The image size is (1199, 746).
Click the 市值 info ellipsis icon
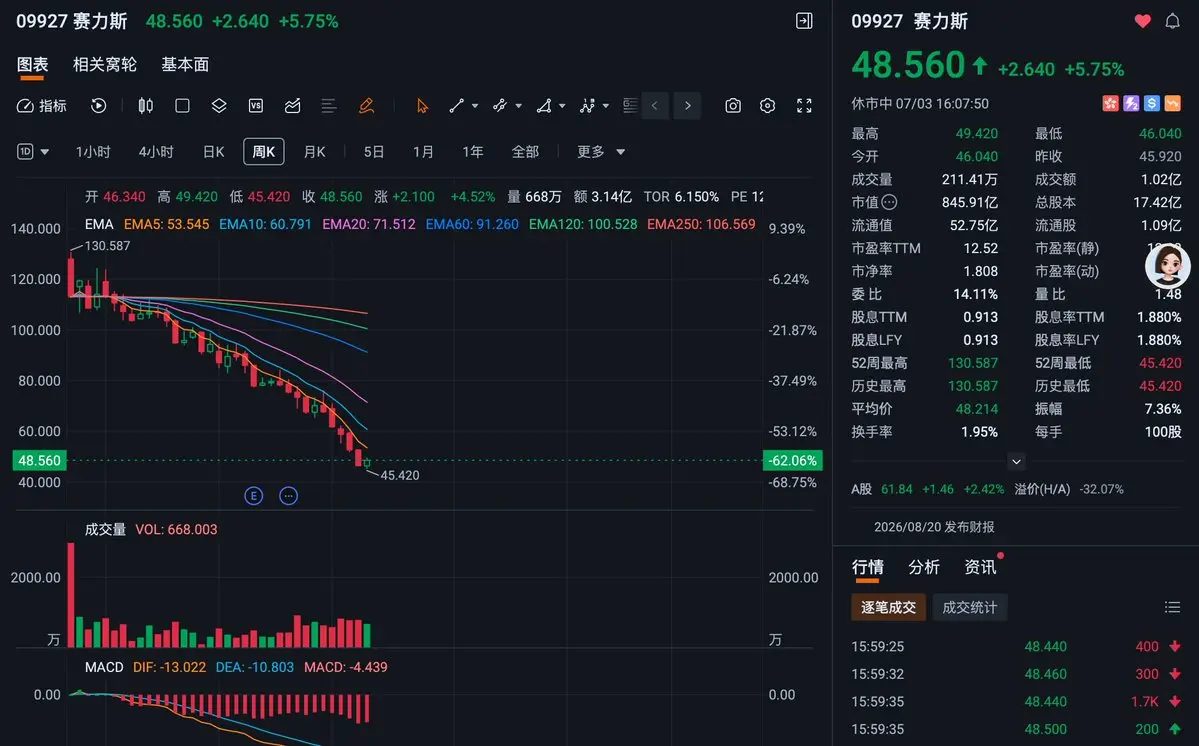pyautogui.click(x=889, y=202)
